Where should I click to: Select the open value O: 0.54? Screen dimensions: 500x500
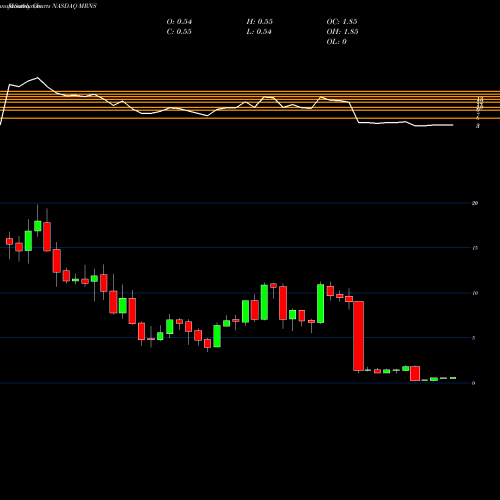[179, 22]
